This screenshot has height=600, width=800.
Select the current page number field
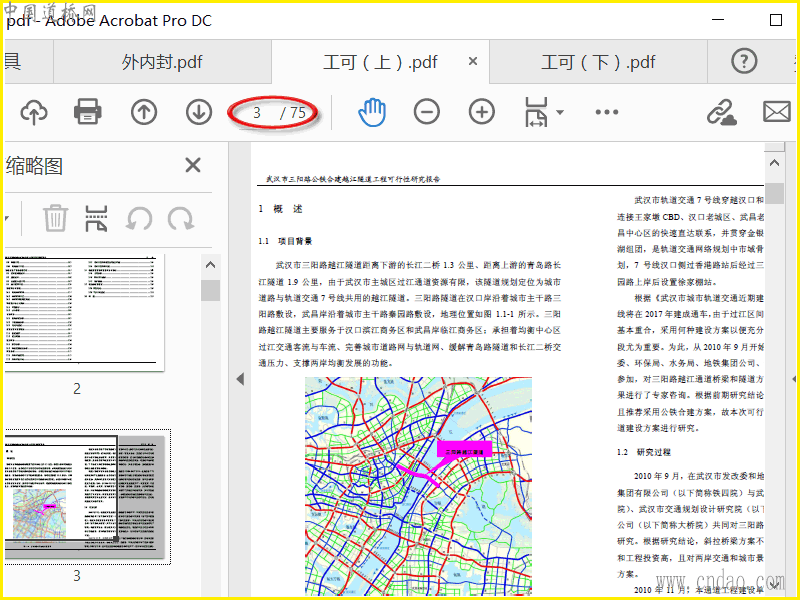(257, 112)
